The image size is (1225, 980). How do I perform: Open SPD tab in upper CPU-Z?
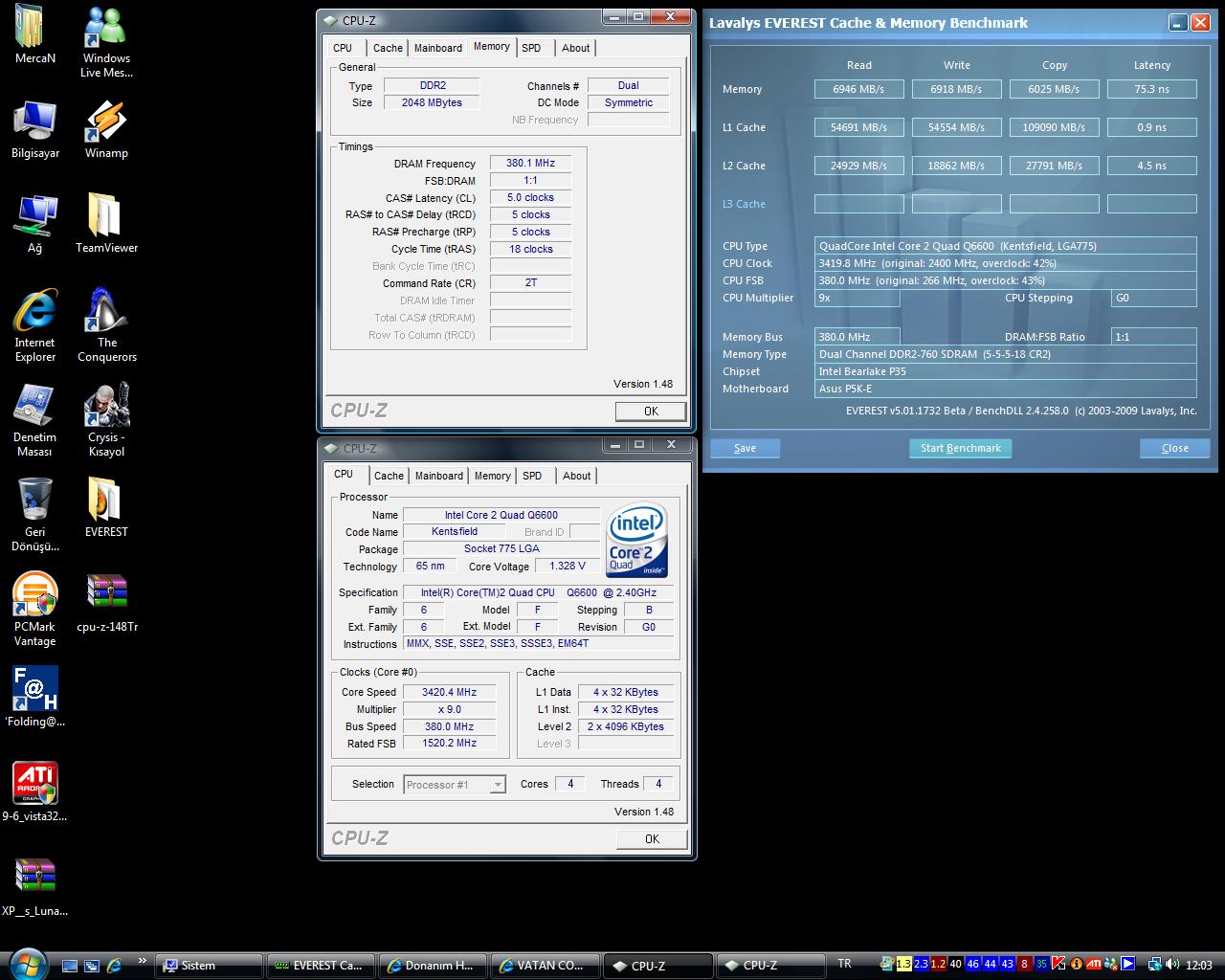pos(531,48)
